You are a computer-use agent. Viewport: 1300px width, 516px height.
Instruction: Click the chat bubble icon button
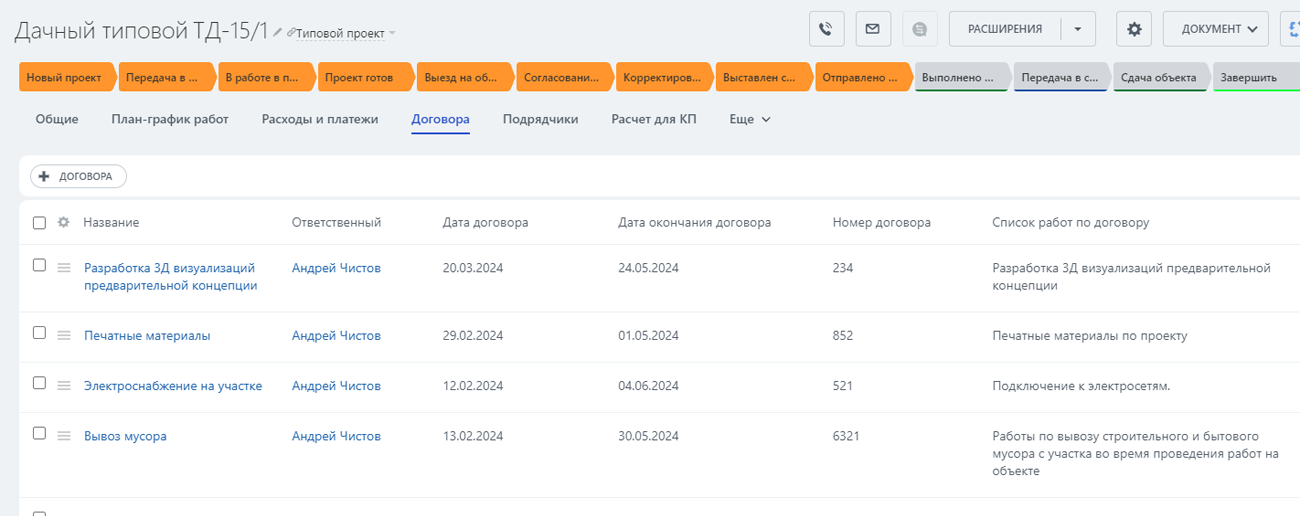(x=919, y=29)
